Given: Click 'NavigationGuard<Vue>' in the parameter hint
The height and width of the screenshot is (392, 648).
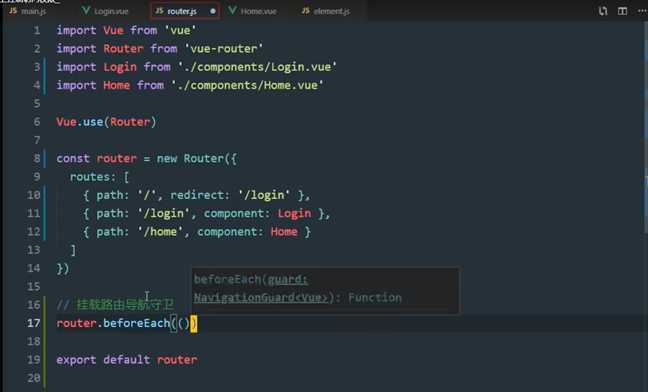Looking at the screenshot, I should (263, 297).
